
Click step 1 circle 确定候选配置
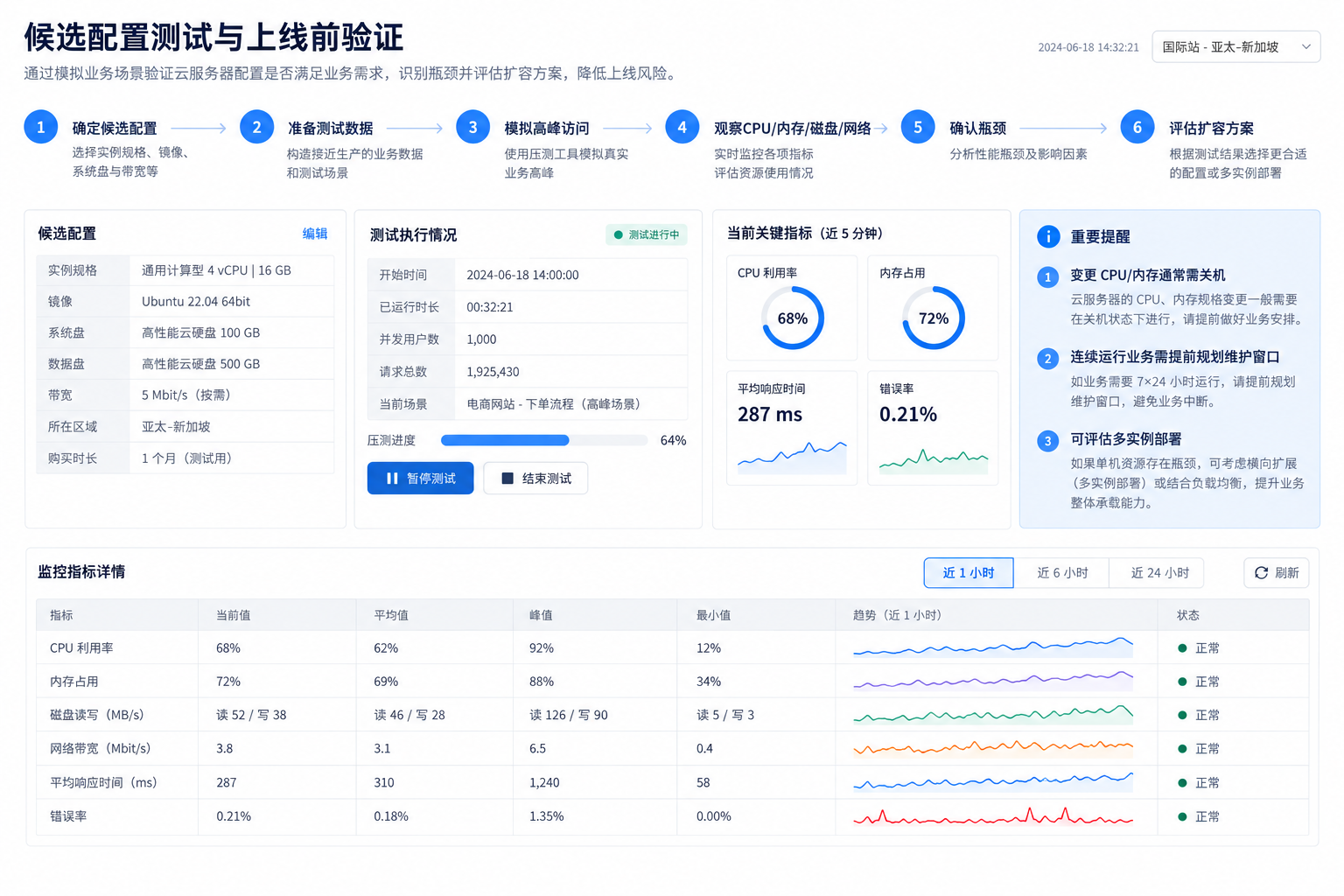click(x=40, y=127)
